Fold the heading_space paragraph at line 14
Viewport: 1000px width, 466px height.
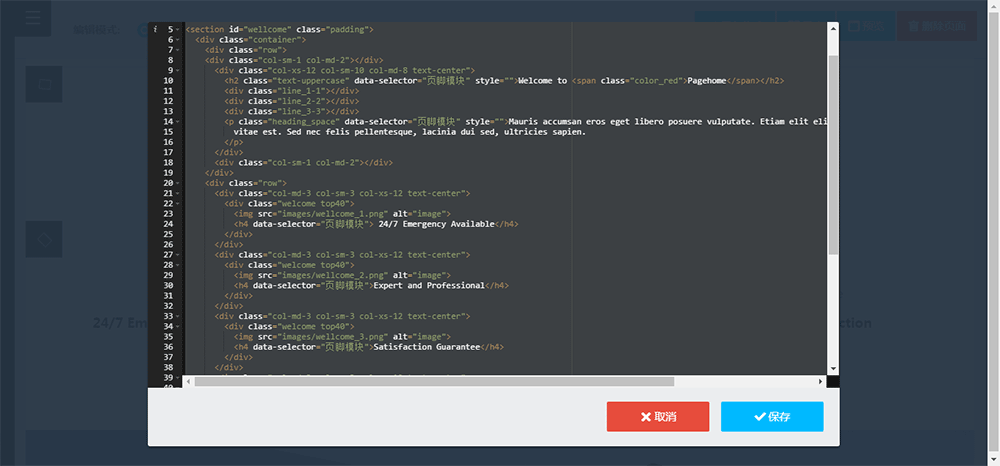click(x=177, y=122)
